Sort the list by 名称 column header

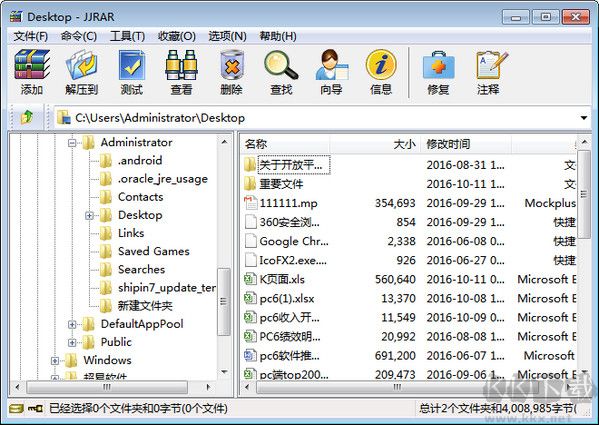(x=285, y=144)
